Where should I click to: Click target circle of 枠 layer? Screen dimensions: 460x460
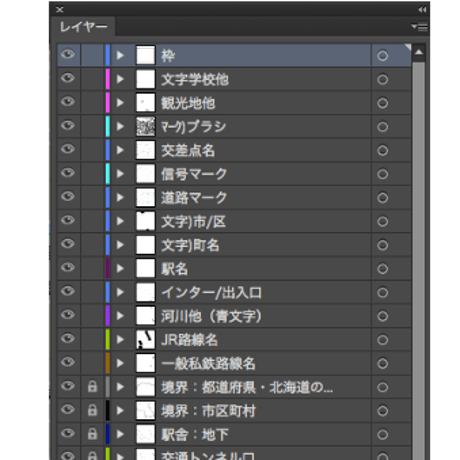382,55
